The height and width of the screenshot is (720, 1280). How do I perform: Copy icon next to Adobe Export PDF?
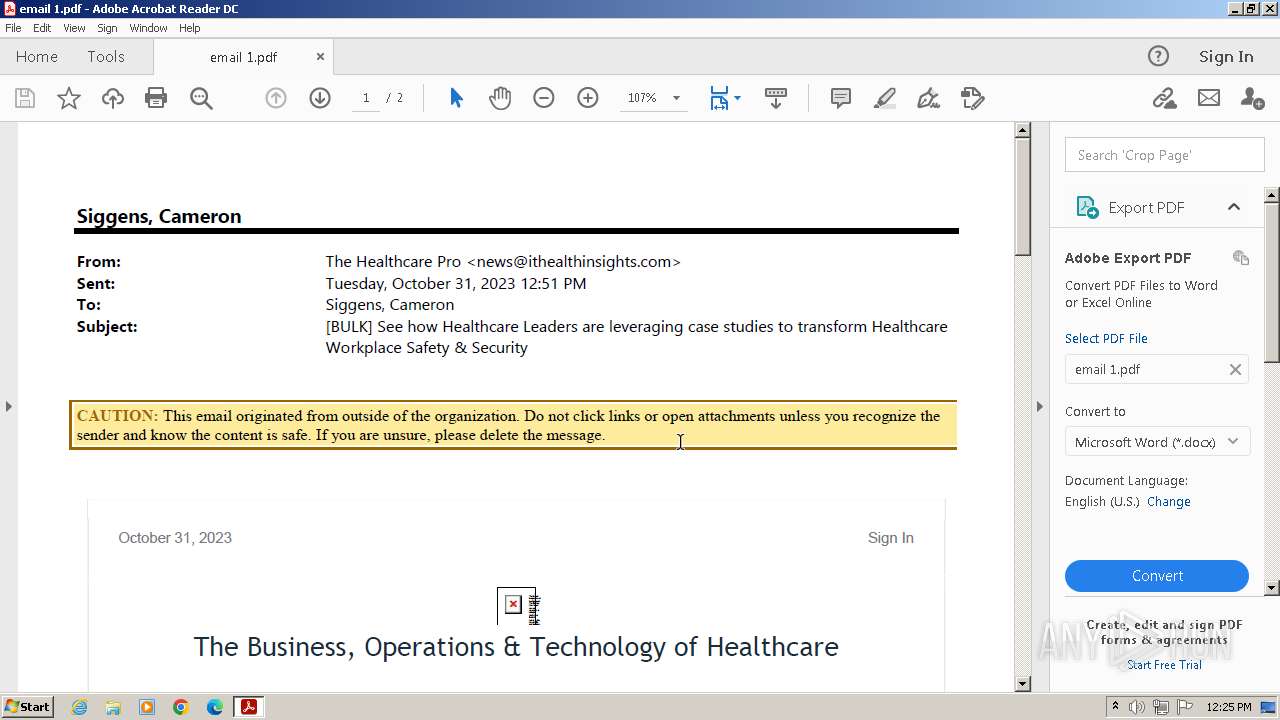1241,258
